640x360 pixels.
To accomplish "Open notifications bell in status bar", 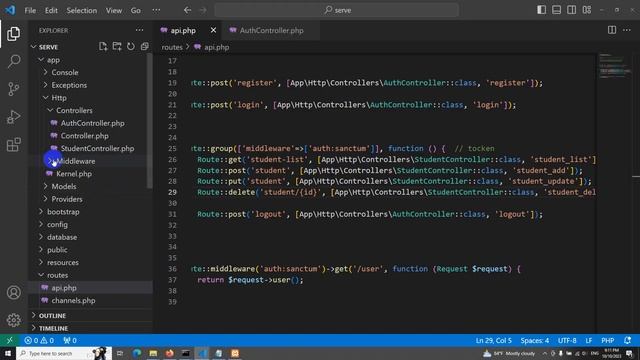I will [x=627, y=340].
